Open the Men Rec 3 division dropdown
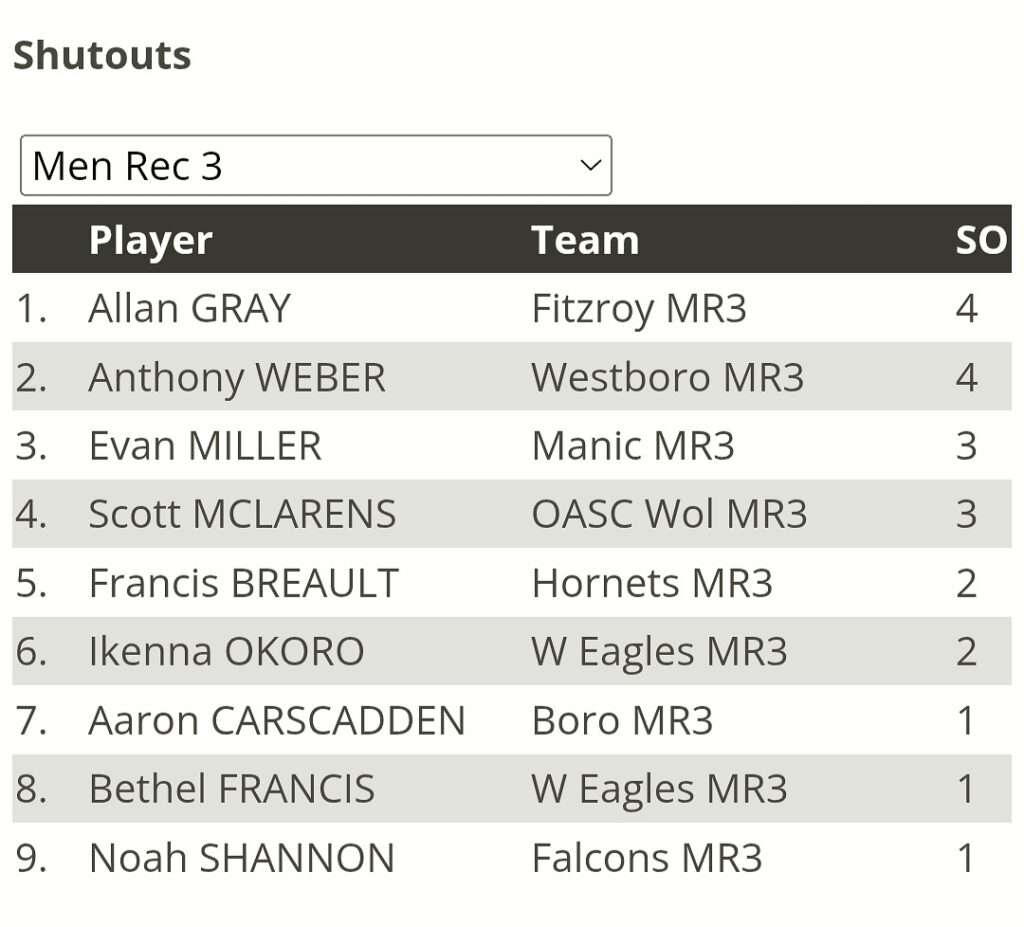1024x927 pixels. point(315,166)
